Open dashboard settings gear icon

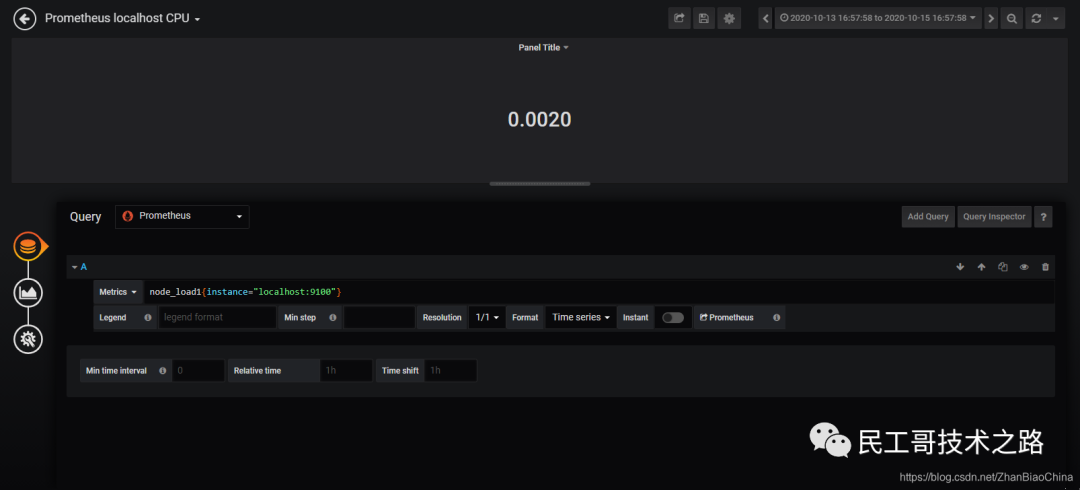(x=729, y=19)
